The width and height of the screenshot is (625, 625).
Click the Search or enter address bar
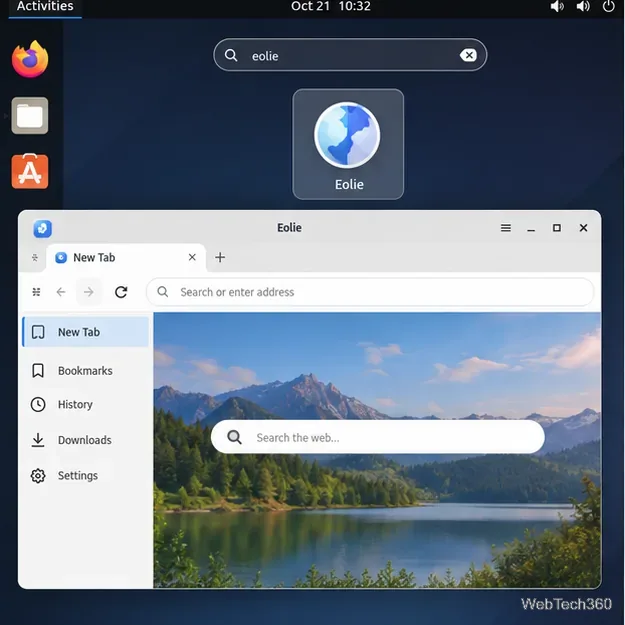(x=370, y=292)
